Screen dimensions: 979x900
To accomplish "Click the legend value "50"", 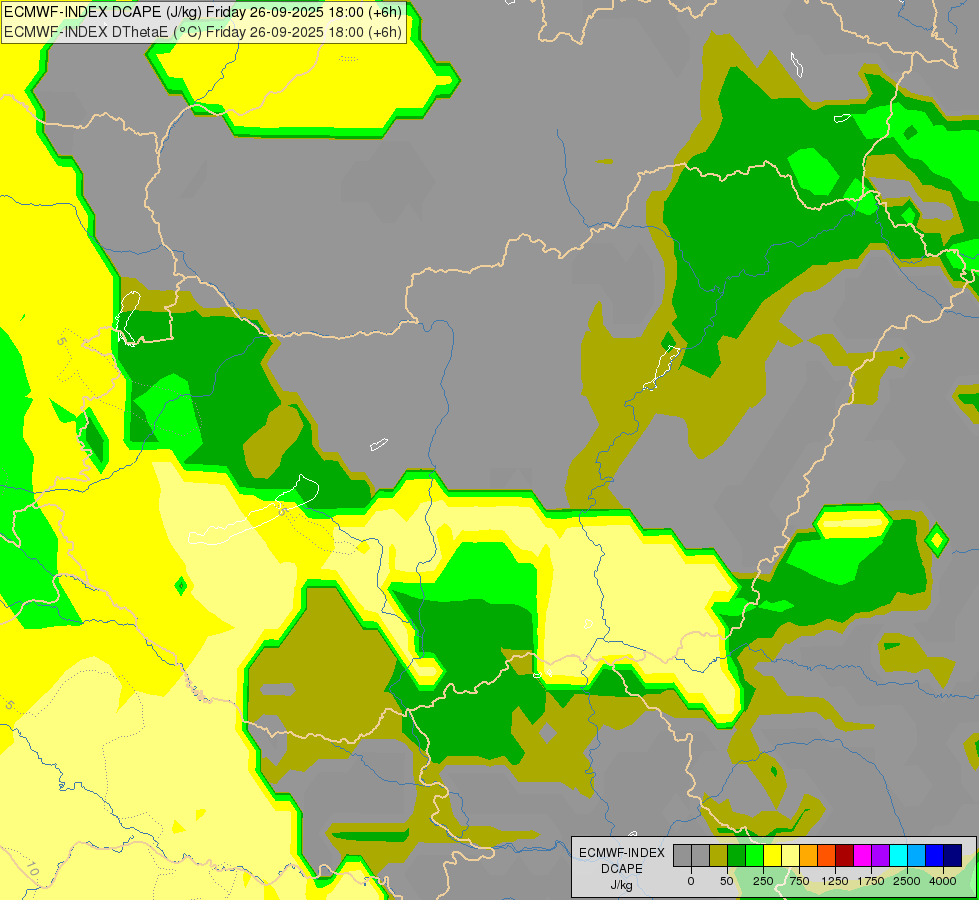I will [x=727, y=881].
